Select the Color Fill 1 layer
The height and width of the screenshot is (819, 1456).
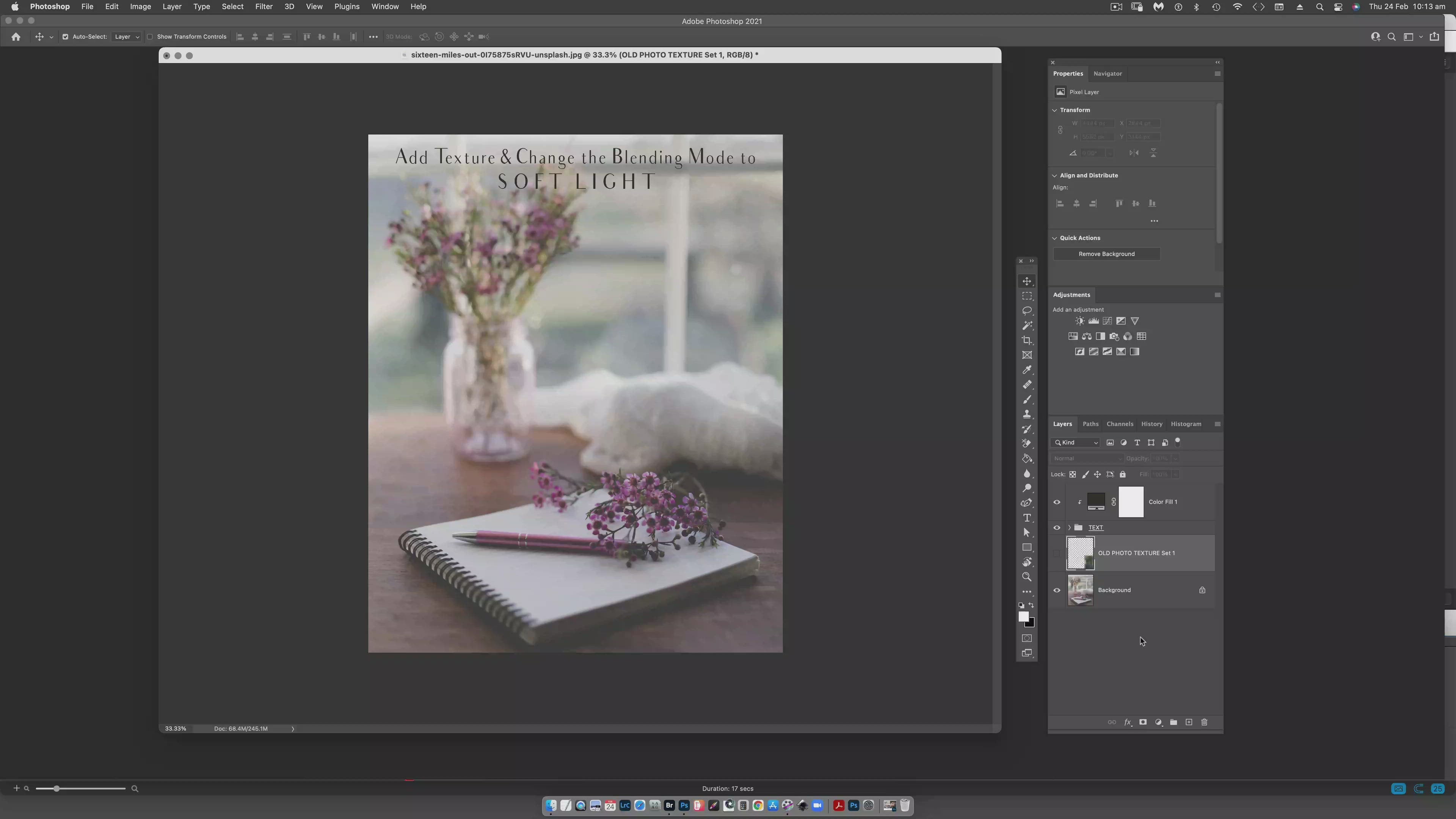pos(1163,502)
